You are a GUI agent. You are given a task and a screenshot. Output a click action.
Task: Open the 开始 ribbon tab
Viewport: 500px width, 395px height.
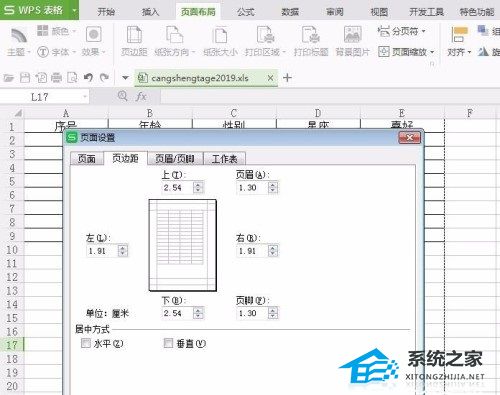click(106, 12)
